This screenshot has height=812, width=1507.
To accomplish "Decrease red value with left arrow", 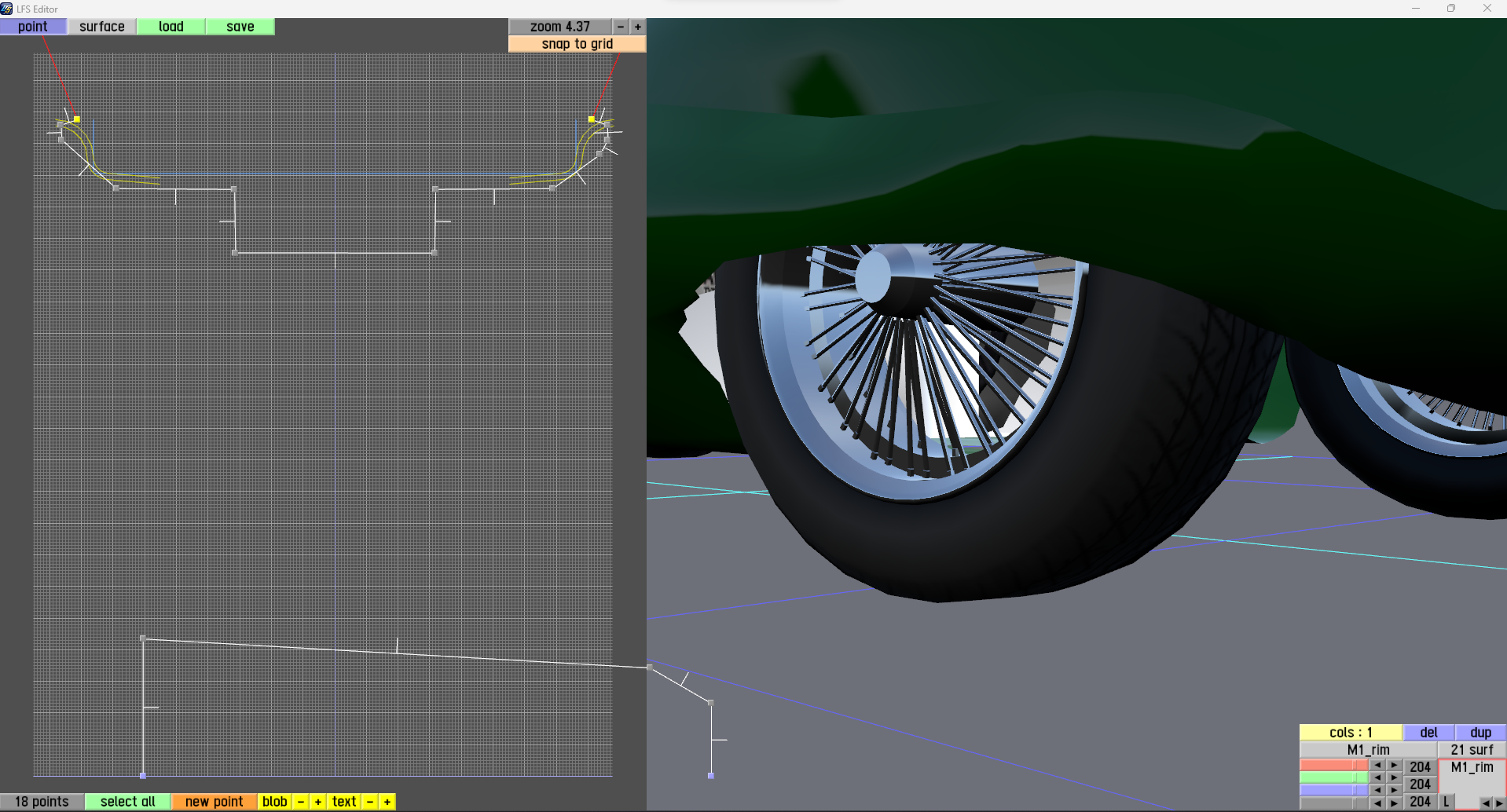I will click(x=1377, y=766).
